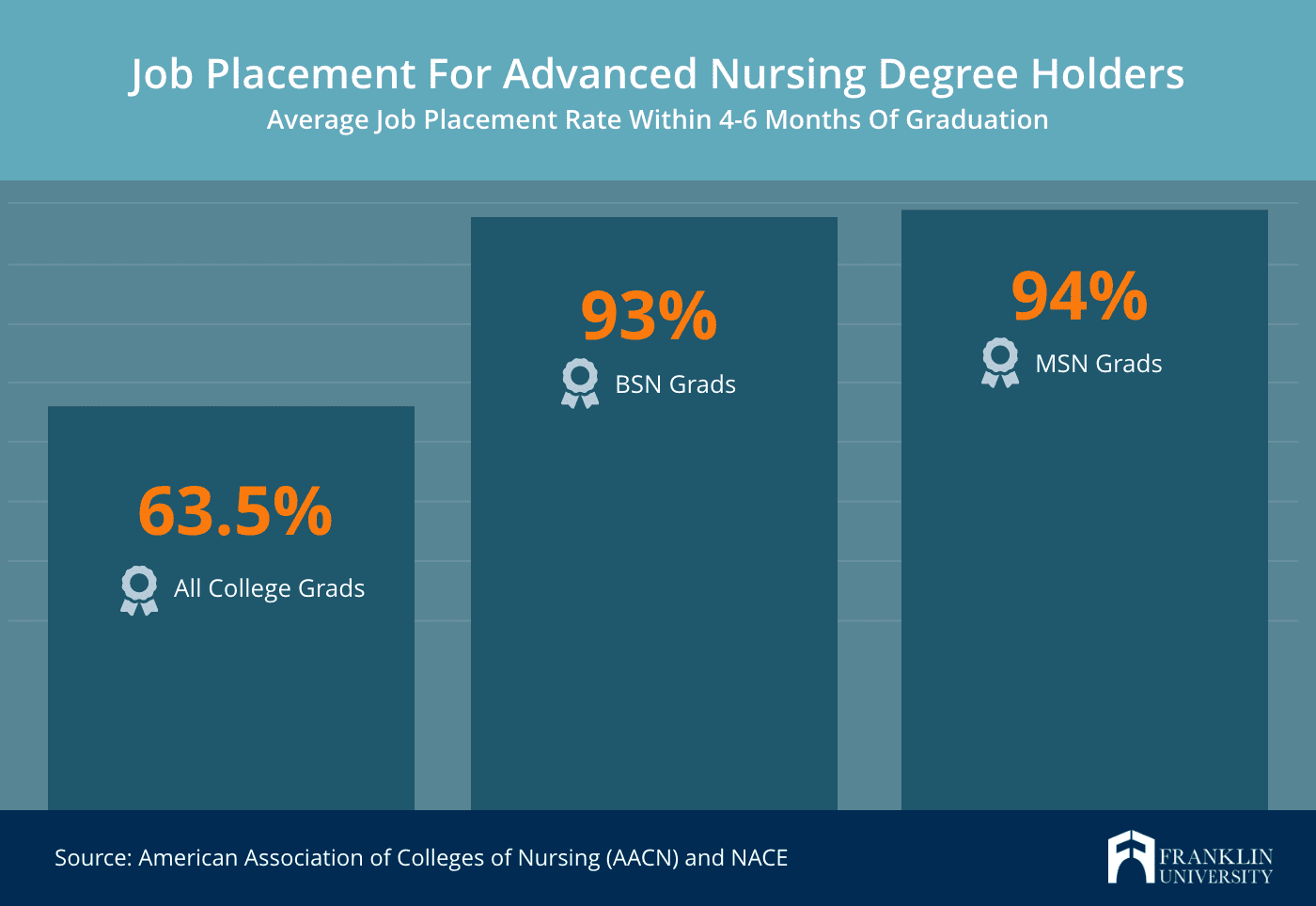Click the award ribbon icon beside BSN Grads
The height and width of the screenshot is (906, 1316).
pos(579,383)
